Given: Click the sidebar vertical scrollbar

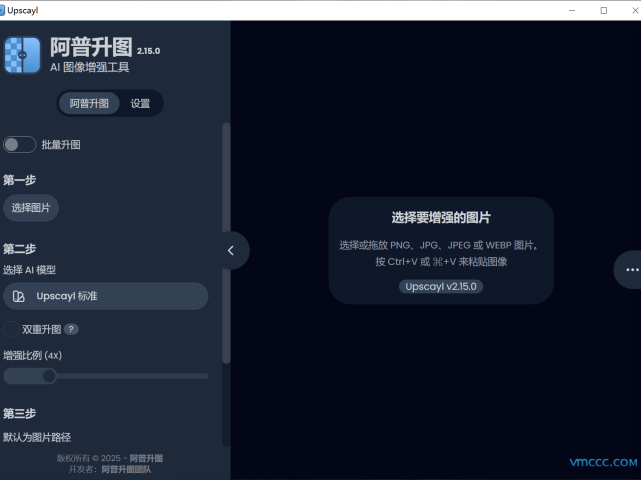Looking at the screenshot, I should pyautogui.click(x=226, y=243).
